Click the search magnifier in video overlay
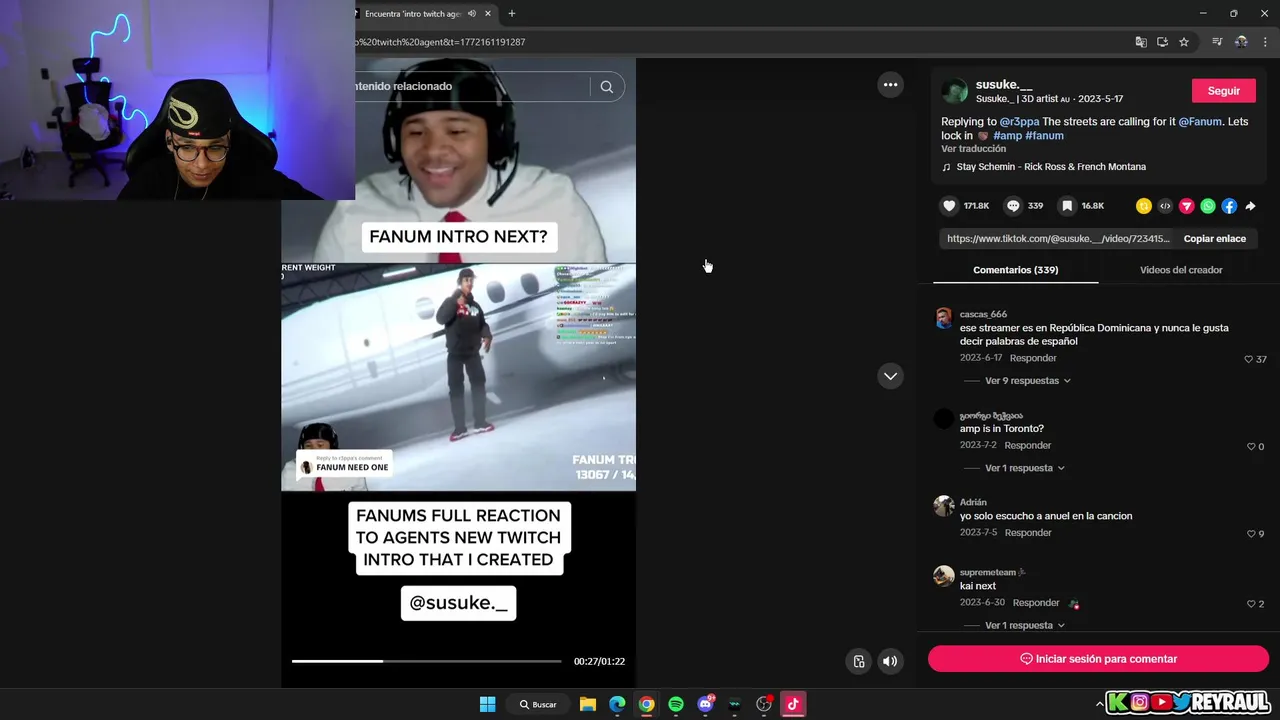The height and width of the screenshot is (720, 1280). click(606, 87)
